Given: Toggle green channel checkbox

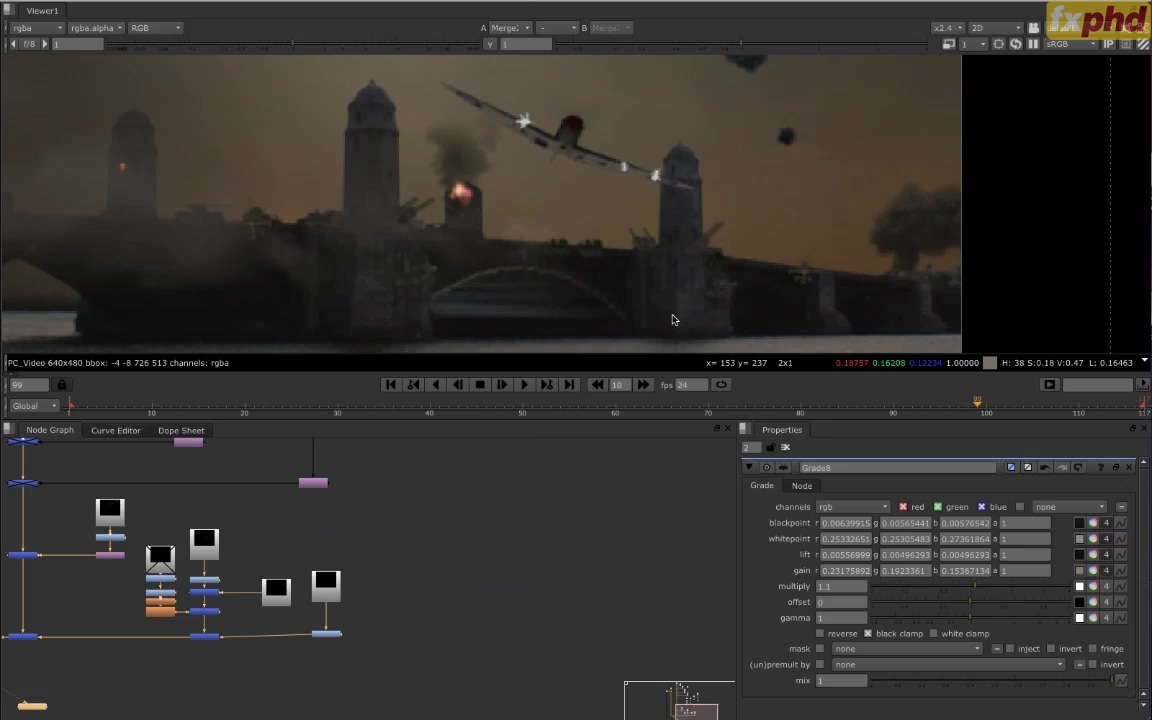Looking at the screenshot, I should point(937,507).
